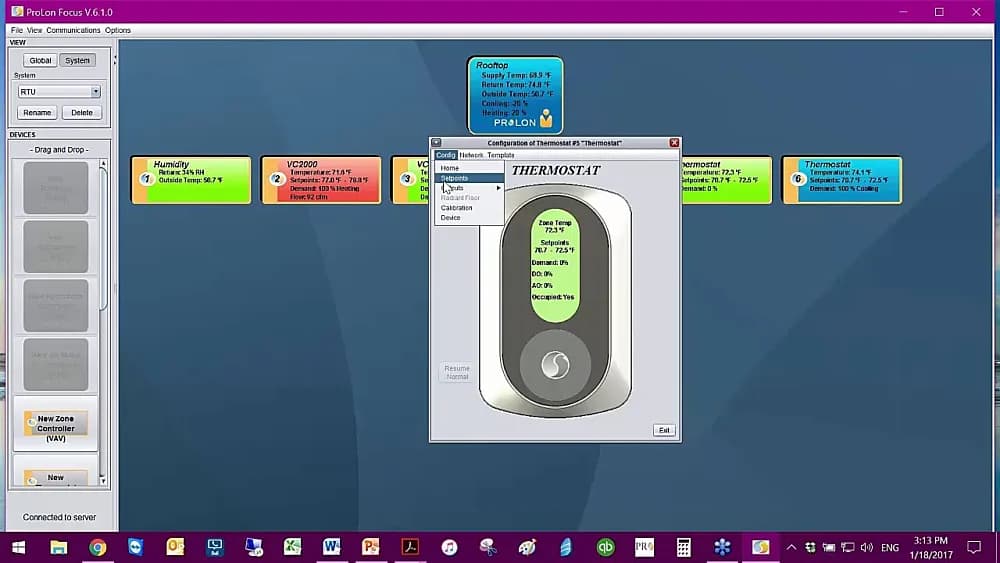This screenshot has width=1000, height=563.
Task: Open Windows Start menu
Action: [x=18, y=547]
